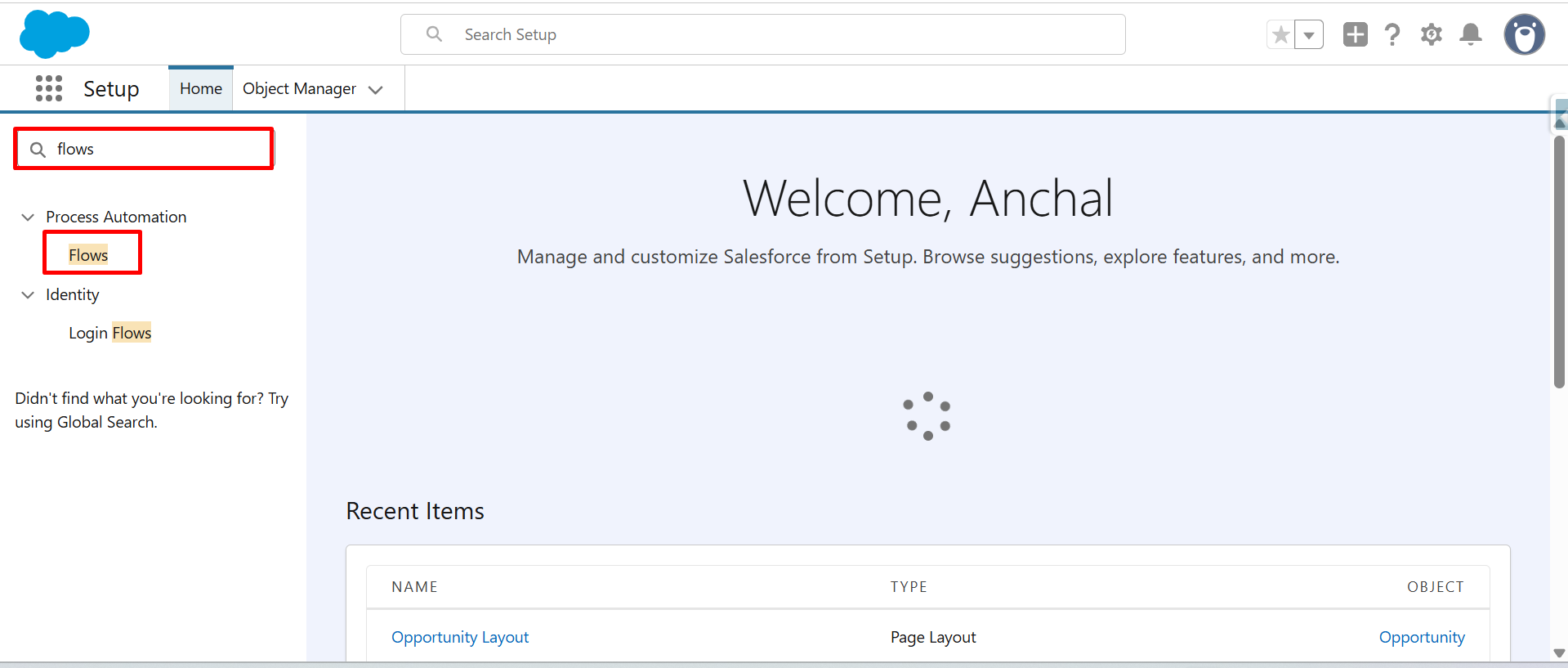Image resolution: width=1568 pixels, height=668 pixels.
Task: Open the App Launcher dots icon
Action: pyautogui.click(x=49, y=88)
